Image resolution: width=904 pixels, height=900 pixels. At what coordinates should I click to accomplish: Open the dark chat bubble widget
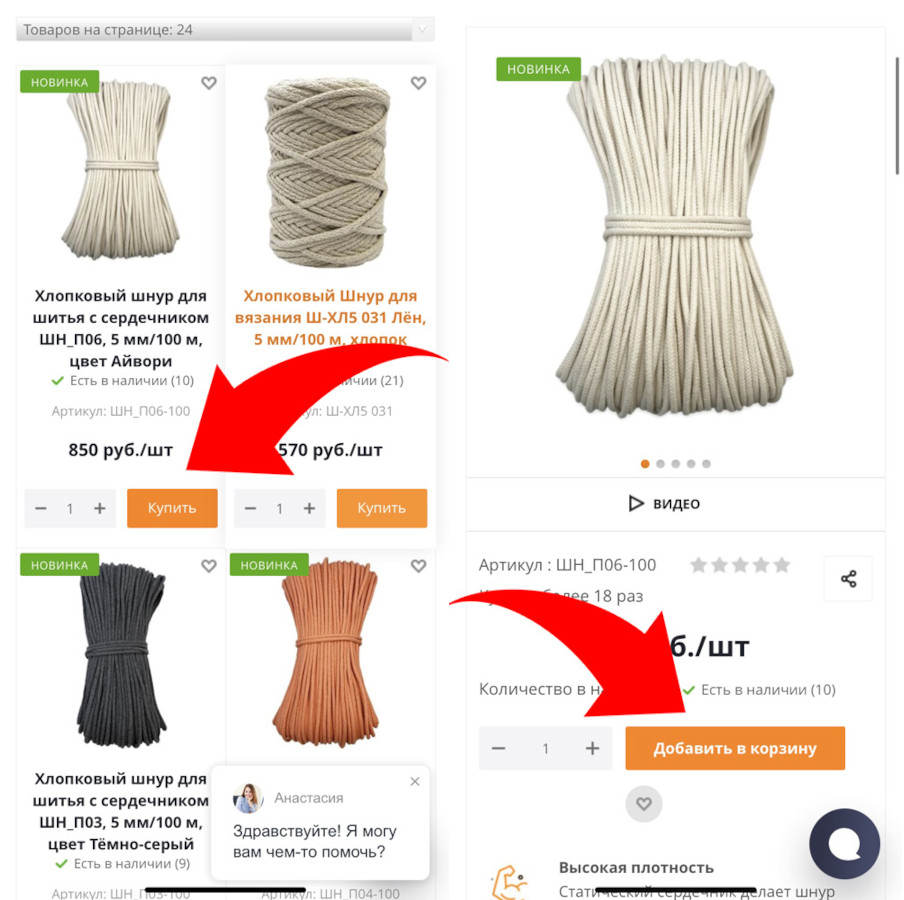845,843
